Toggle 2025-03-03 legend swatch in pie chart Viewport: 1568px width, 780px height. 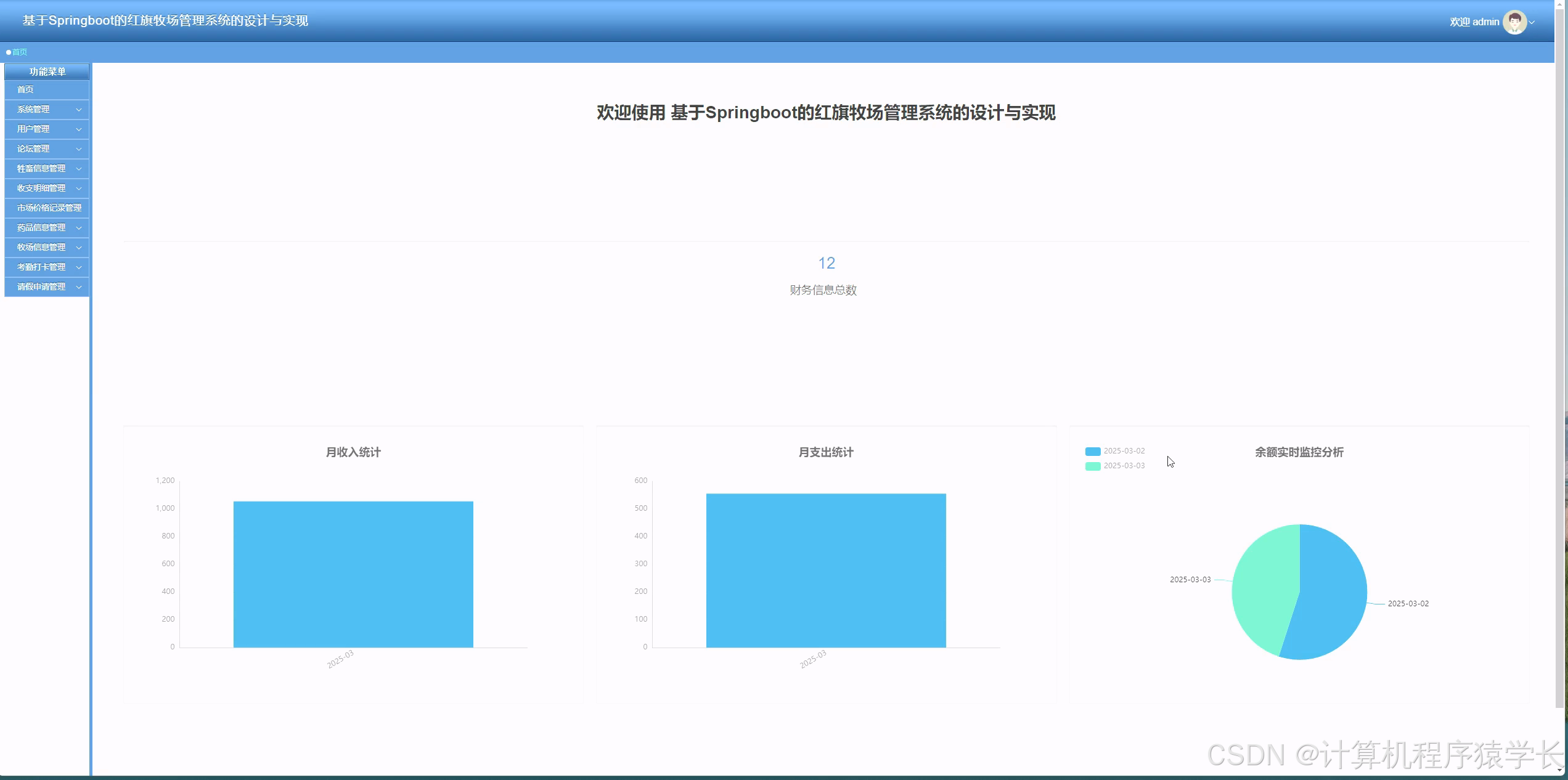(x=1093, y=466)
